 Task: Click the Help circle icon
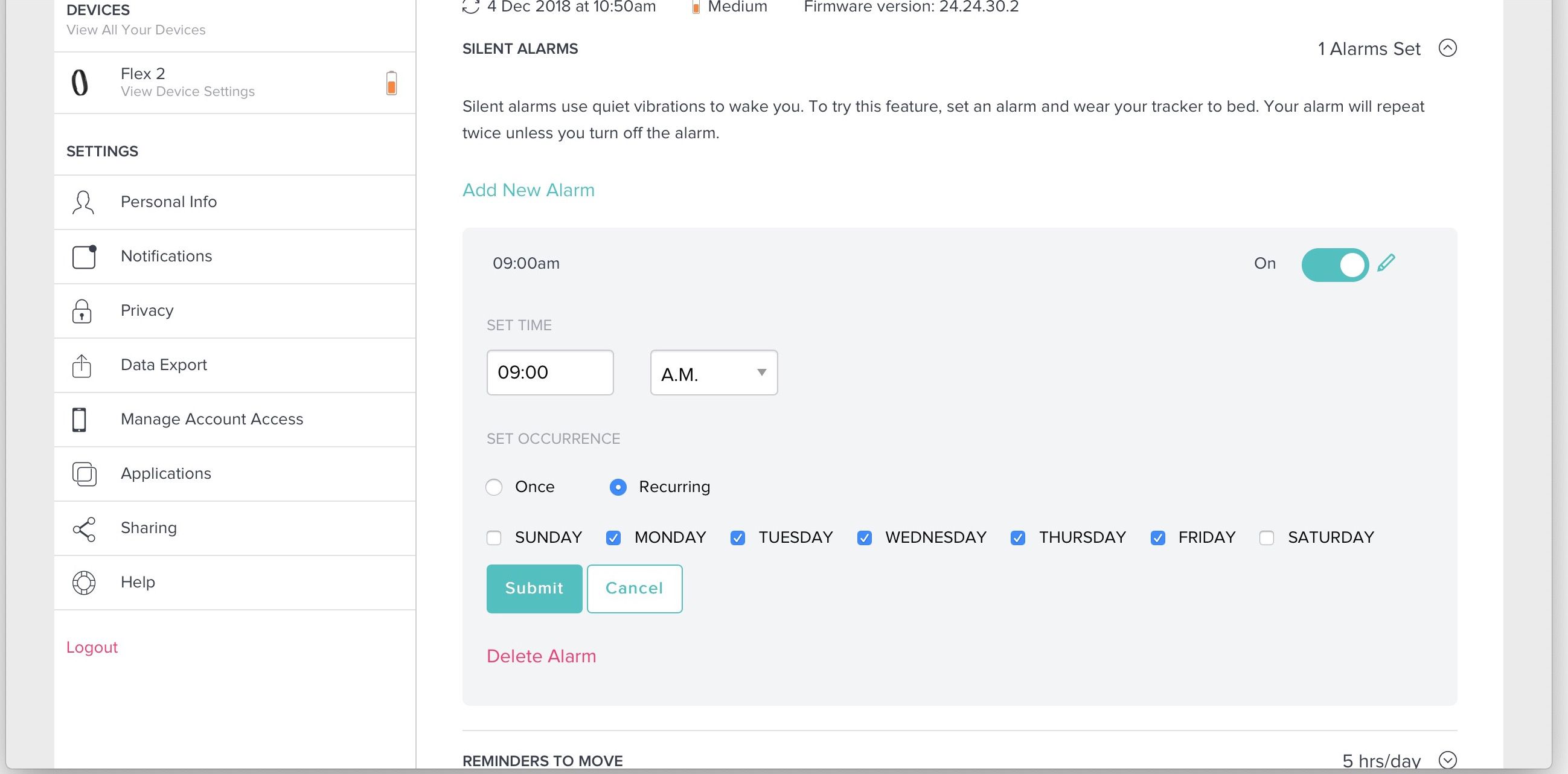pyautogui.click(x=83, y=581)
